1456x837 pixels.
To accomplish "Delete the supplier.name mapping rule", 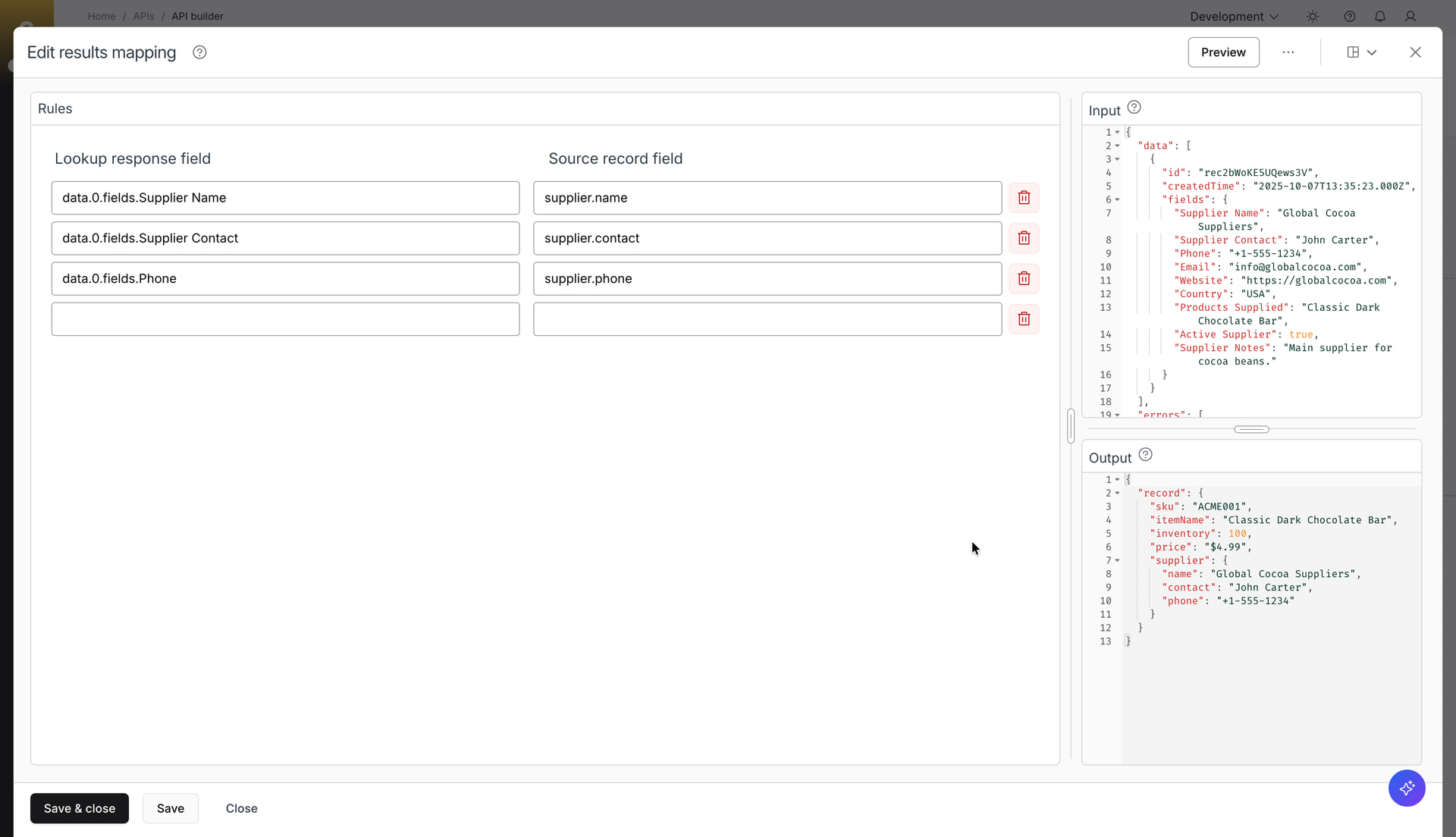I will 1024,198.
